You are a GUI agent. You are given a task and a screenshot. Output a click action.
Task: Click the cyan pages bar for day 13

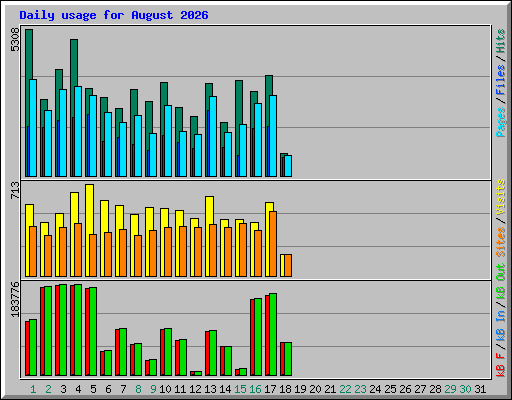point(213,136)
